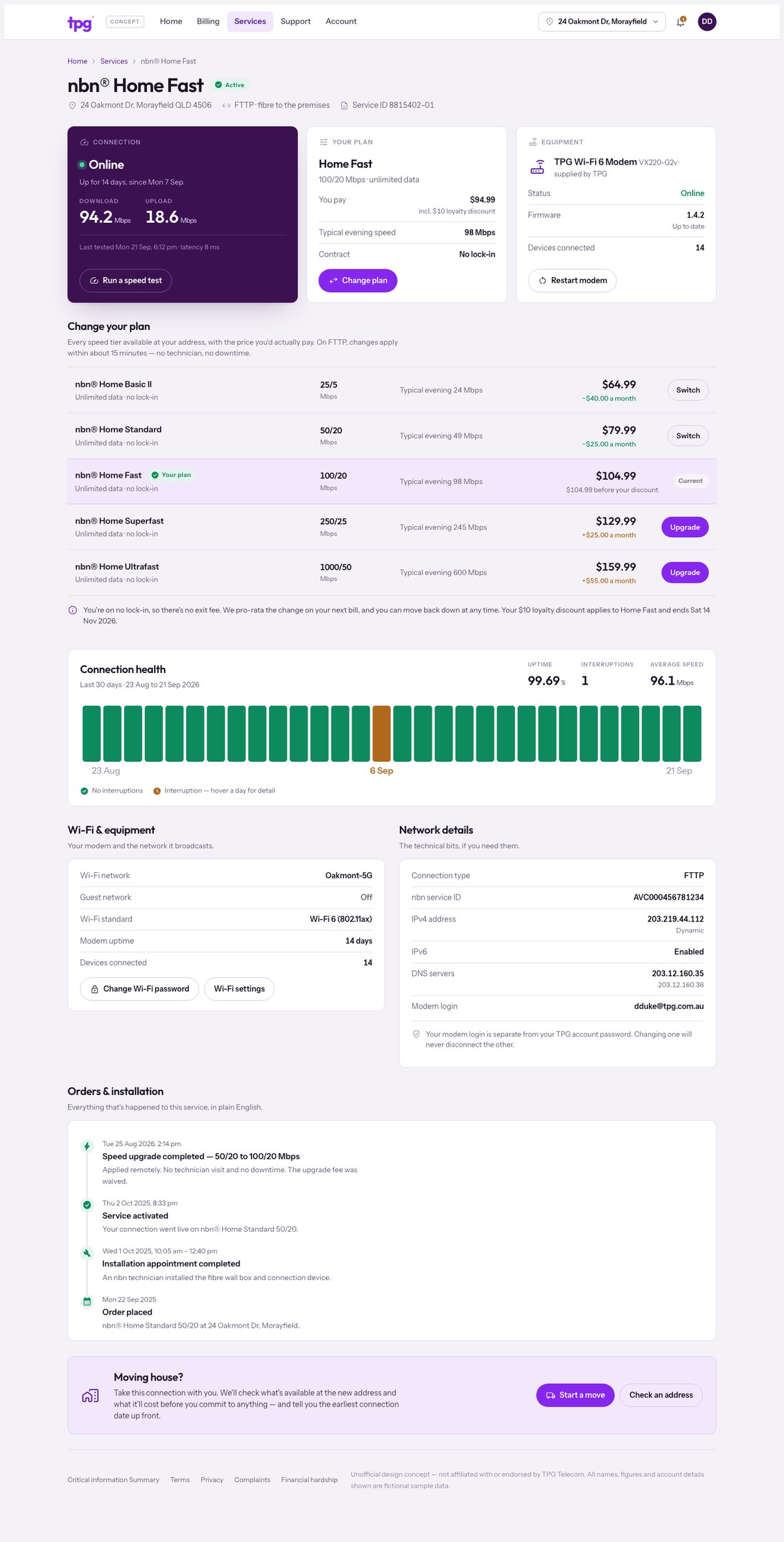Upgrade to nbn Home Superfast
784x1542 pixels.
pyautogui.click(x=685, y=527)
